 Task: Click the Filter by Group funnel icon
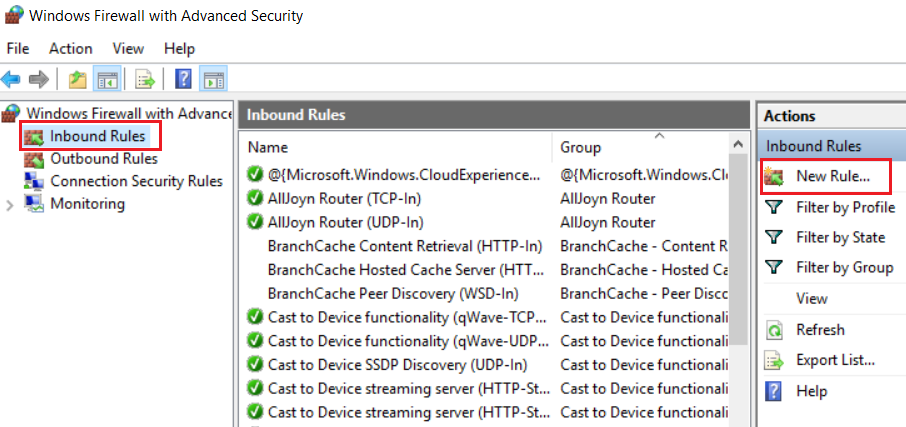coord(774,268)
